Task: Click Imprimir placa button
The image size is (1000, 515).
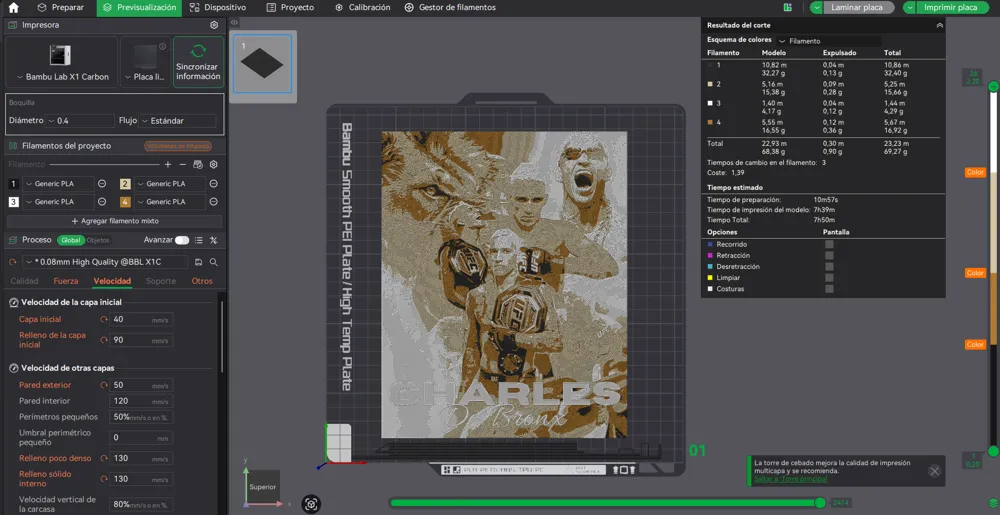Action: (x=950, y=8)
